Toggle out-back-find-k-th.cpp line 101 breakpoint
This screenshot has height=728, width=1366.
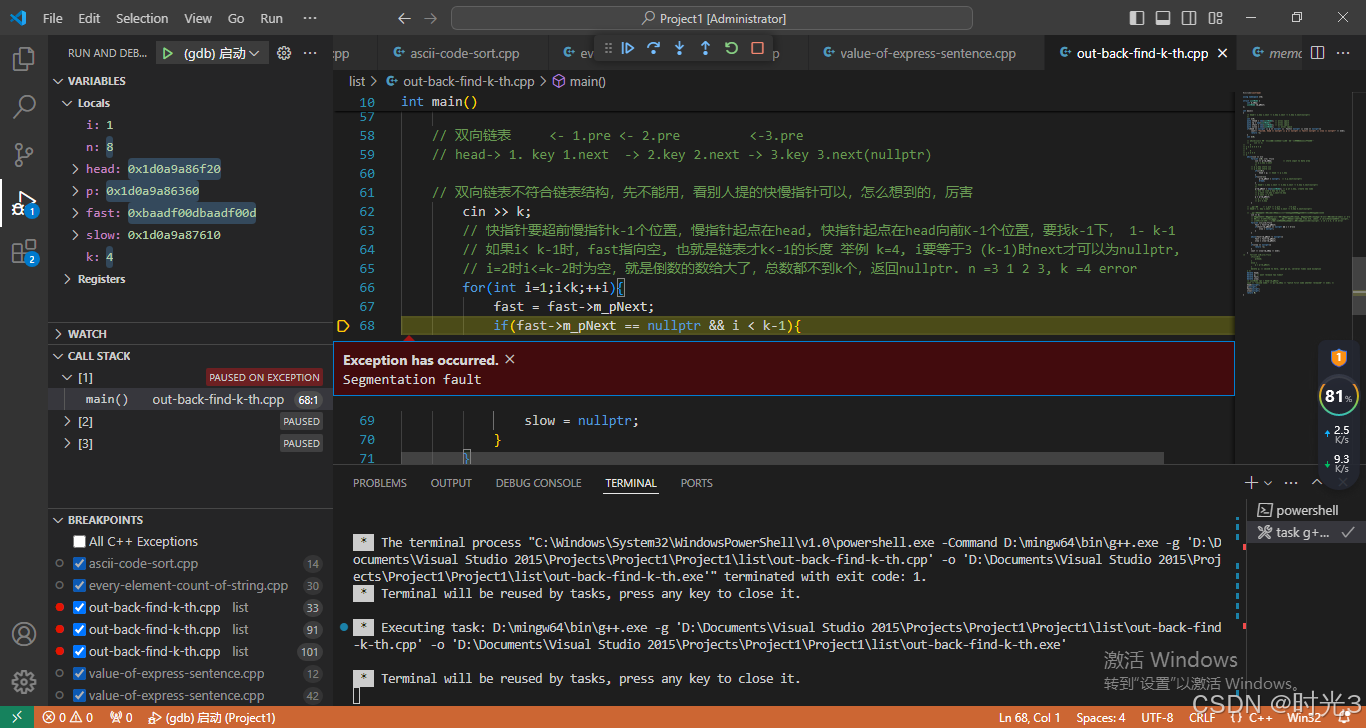80,651
